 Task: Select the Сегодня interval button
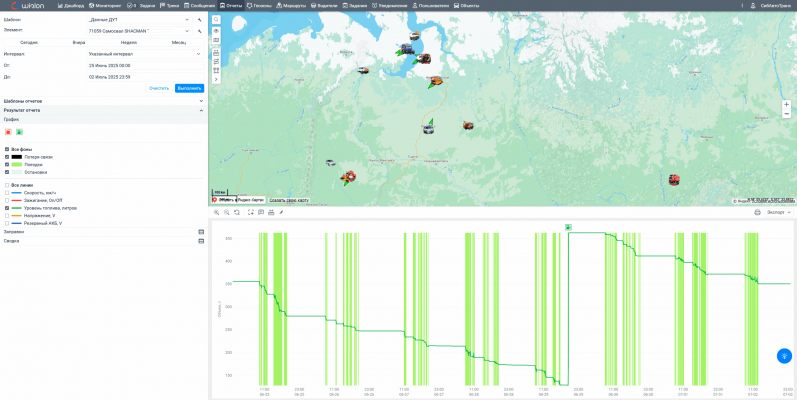29,43
